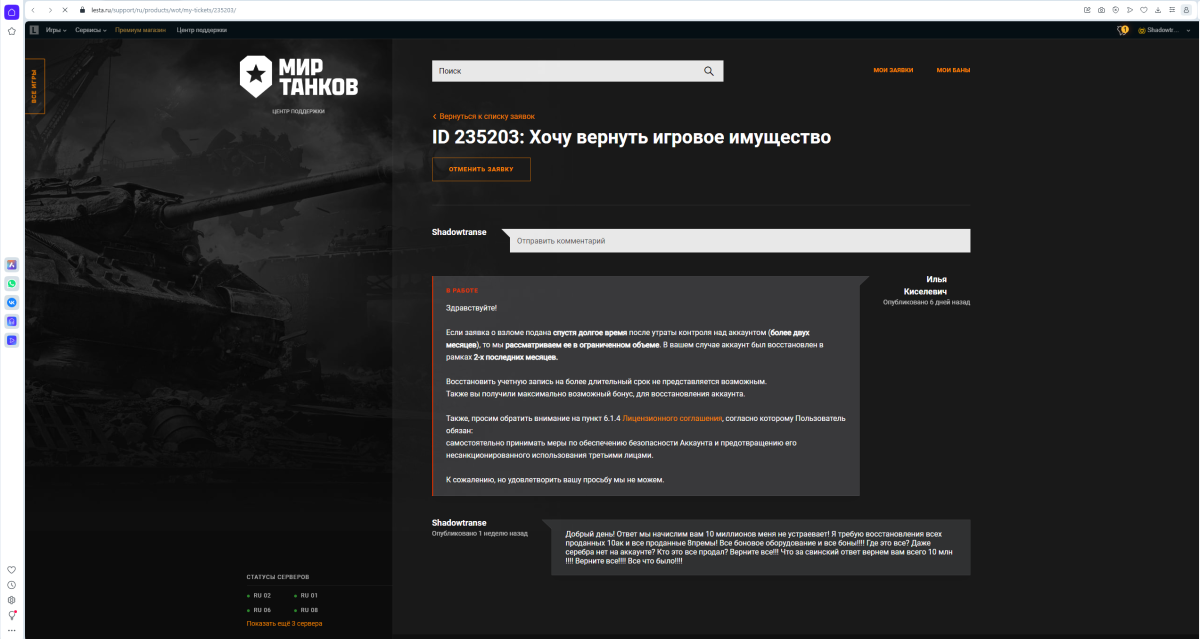
Task: Click the Отправить комментарий input field
Action: click(740, 241)
